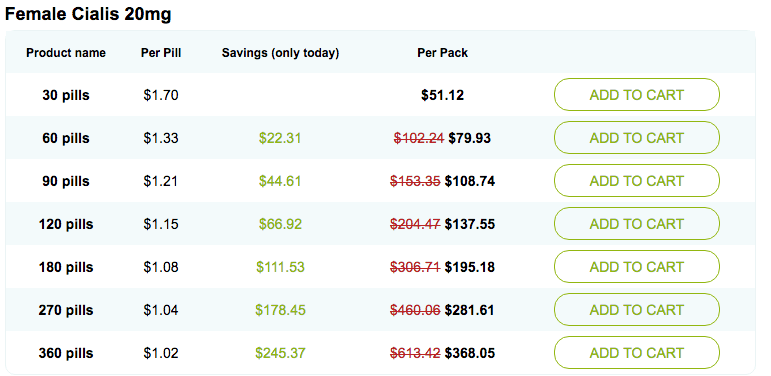Screen dimensions: 771x376
Task: Add the 120 pills pack to cart
Action: coord(637,224)
